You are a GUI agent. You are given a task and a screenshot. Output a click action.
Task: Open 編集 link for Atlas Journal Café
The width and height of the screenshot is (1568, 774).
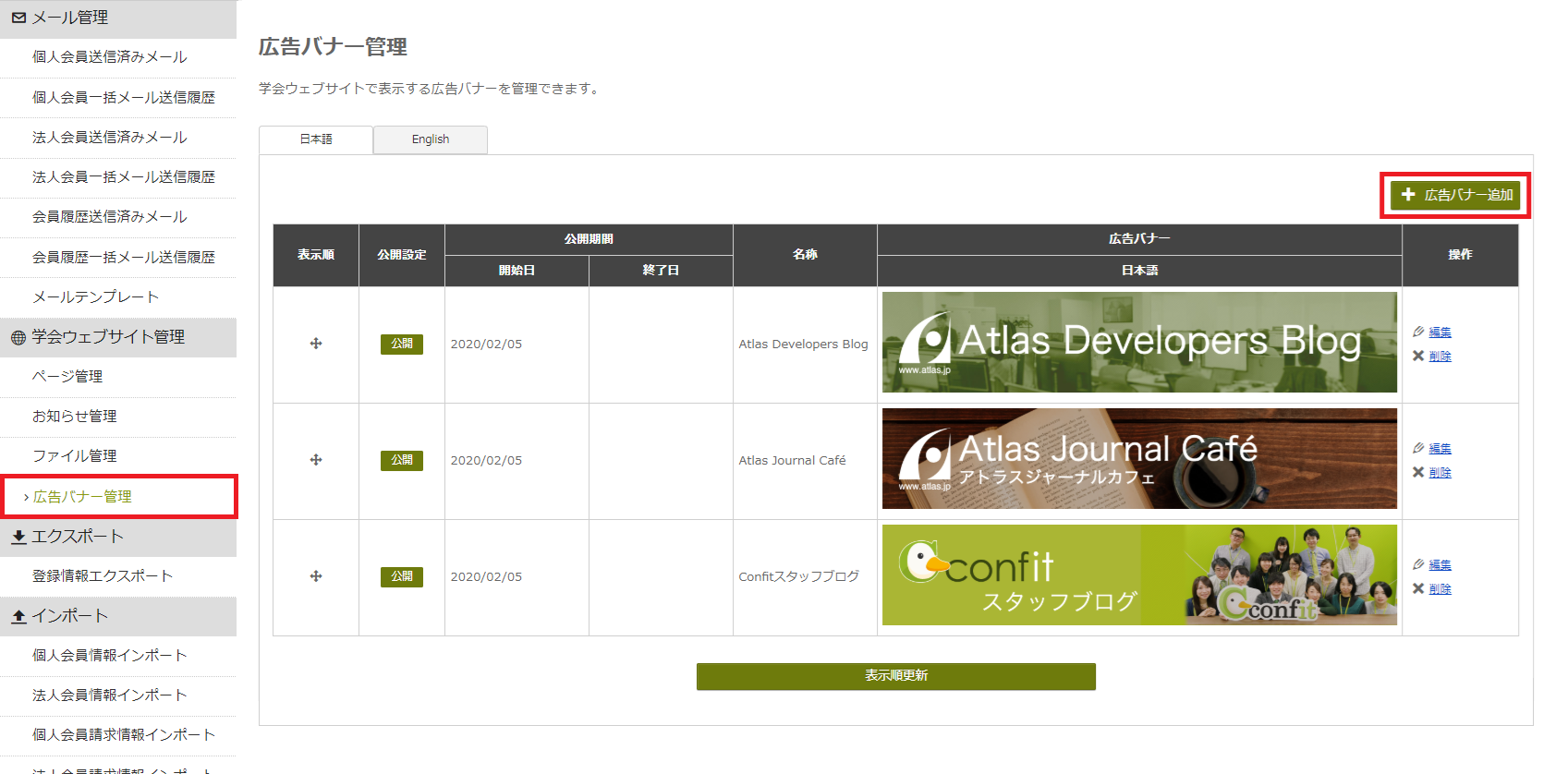[1440, 449]
